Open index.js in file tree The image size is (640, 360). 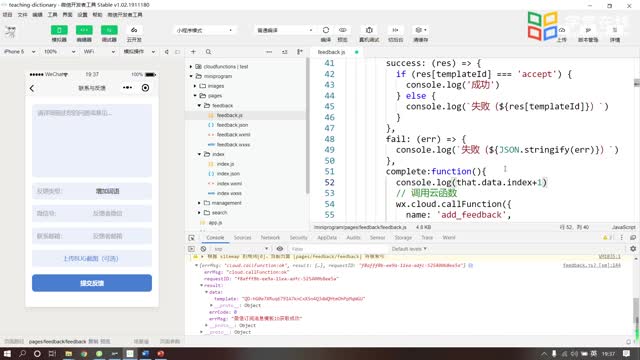pyautogui.click(x=225, y=164)
